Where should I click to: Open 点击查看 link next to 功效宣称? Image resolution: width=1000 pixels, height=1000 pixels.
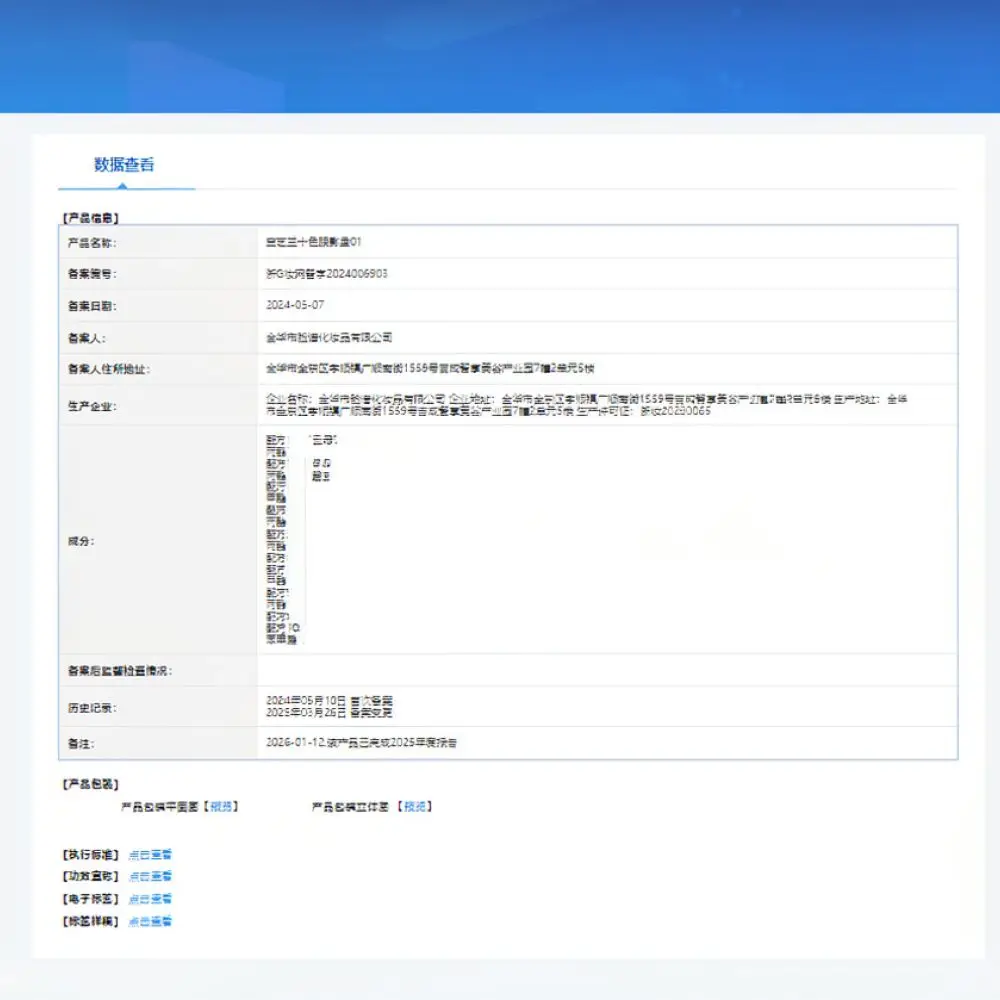click(150, 876)
